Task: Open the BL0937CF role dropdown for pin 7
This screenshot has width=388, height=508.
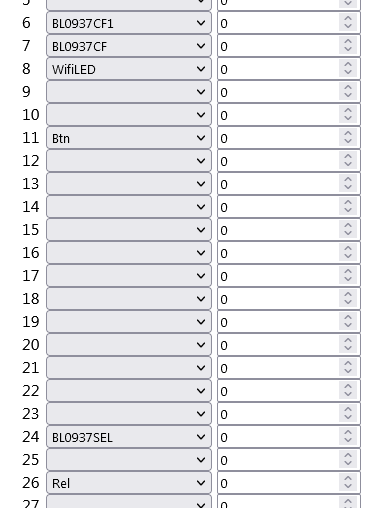Action: (129, 46)
